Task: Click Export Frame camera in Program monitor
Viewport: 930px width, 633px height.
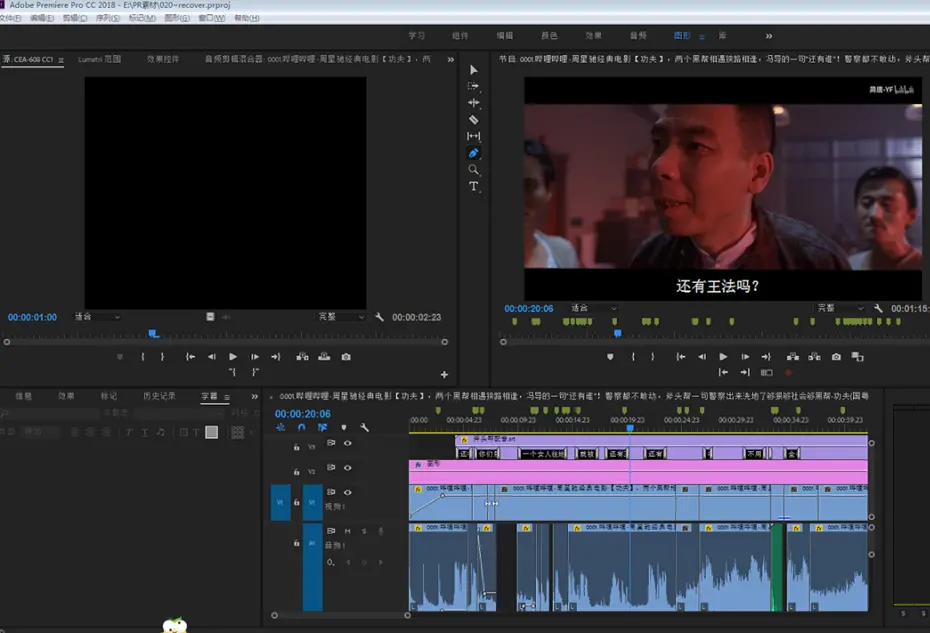Action: click(x=836, y=357)
